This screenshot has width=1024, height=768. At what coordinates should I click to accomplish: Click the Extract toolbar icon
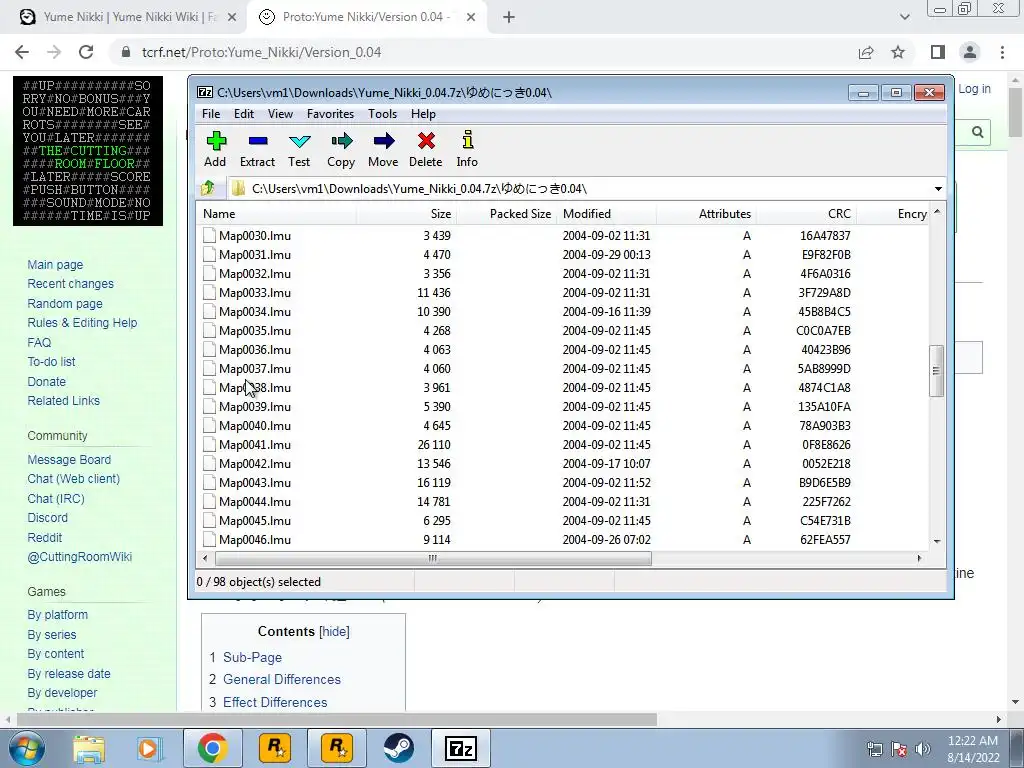tap(257, 150)
